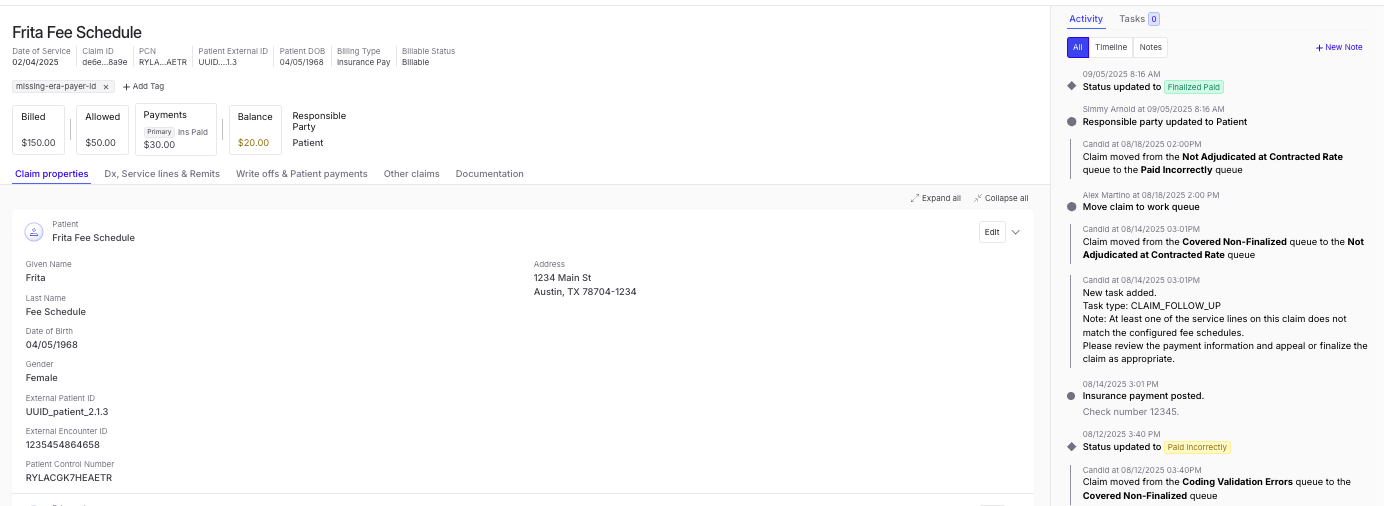Switch activity filter to Timeline
This screenshot has width=1384, height=506.
point(1111,47)
